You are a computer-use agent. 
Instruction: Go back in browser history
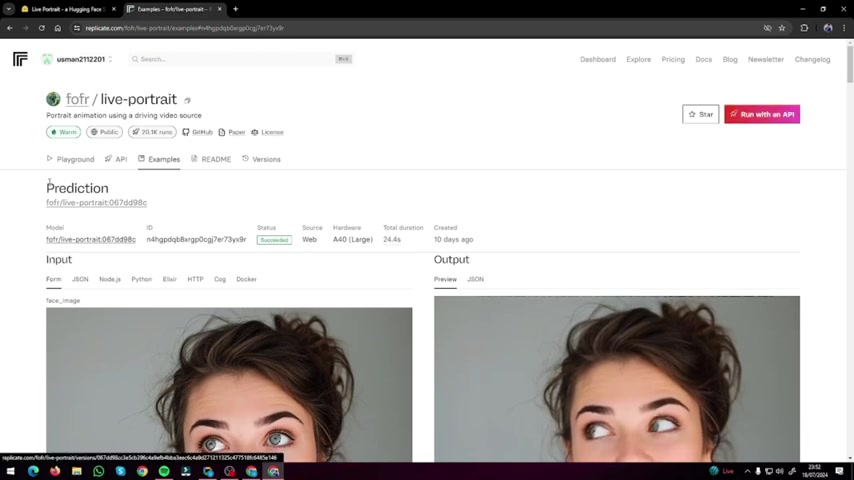point(10,28)
